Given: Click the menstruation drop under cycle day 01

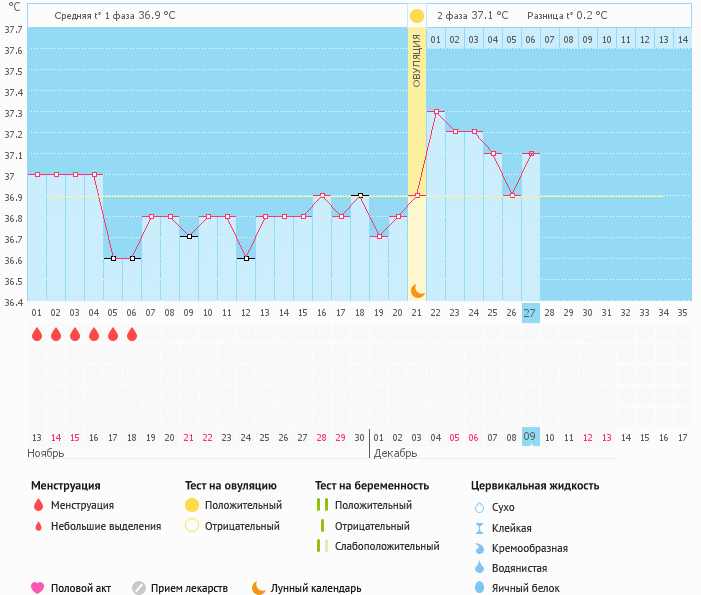Looking at the screenshot, I should (x=37, y=334).
